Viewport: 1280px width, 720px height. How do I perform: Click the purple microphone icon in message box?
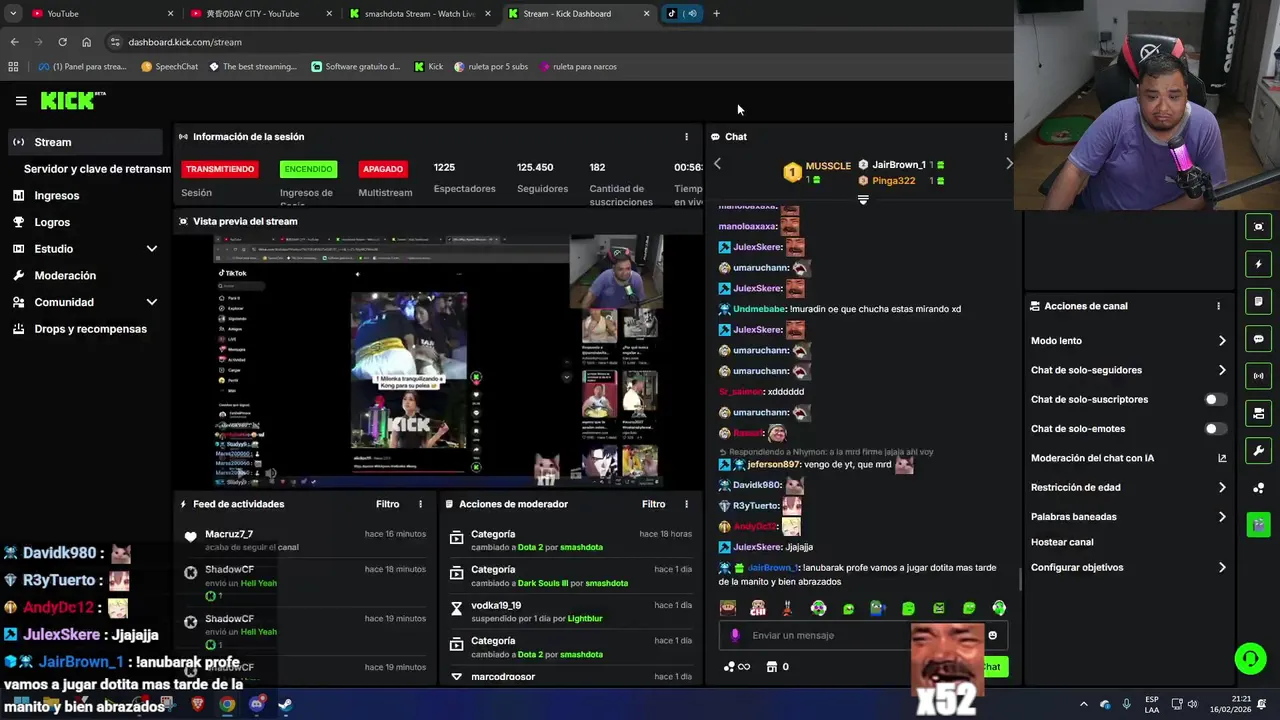click(735, 635)
